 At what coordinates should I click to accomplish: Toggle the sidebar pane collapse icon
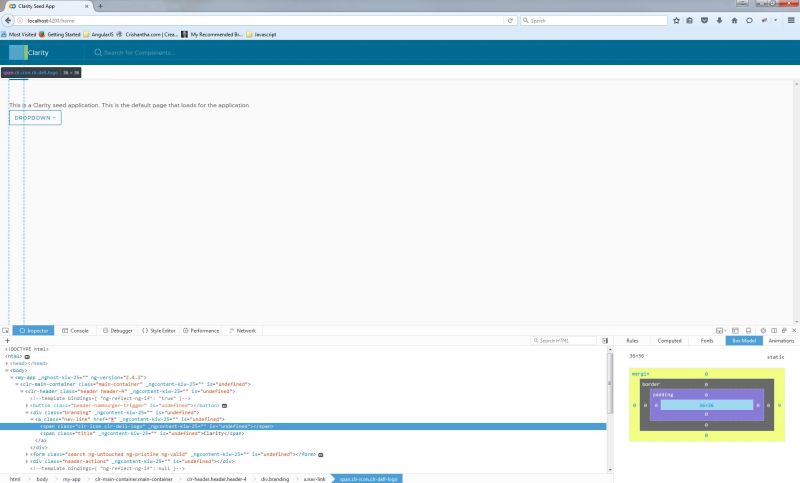pyautogui.click(x=605, y=340)
